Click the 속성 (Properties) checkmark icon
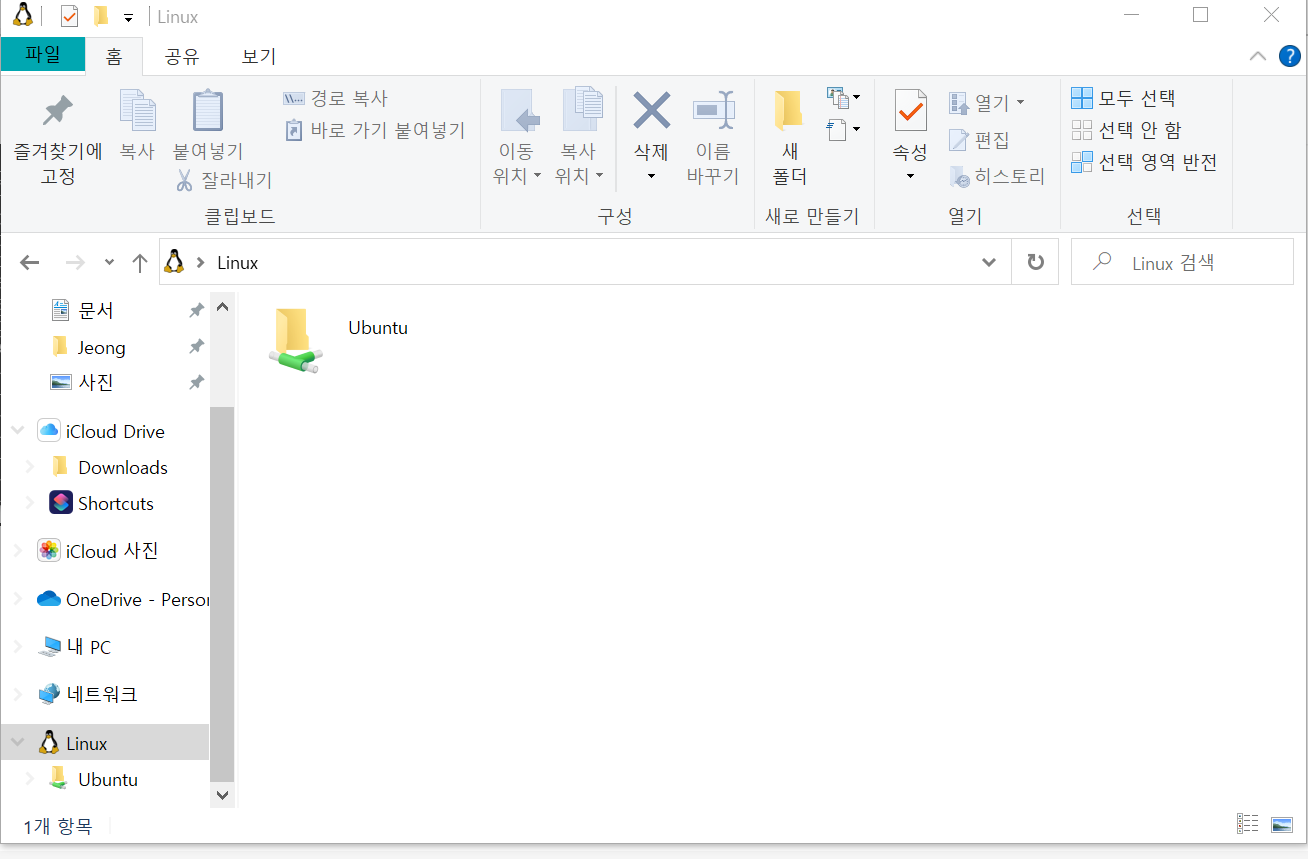Viewport: 1308px width, 859px height. (910, 111)
